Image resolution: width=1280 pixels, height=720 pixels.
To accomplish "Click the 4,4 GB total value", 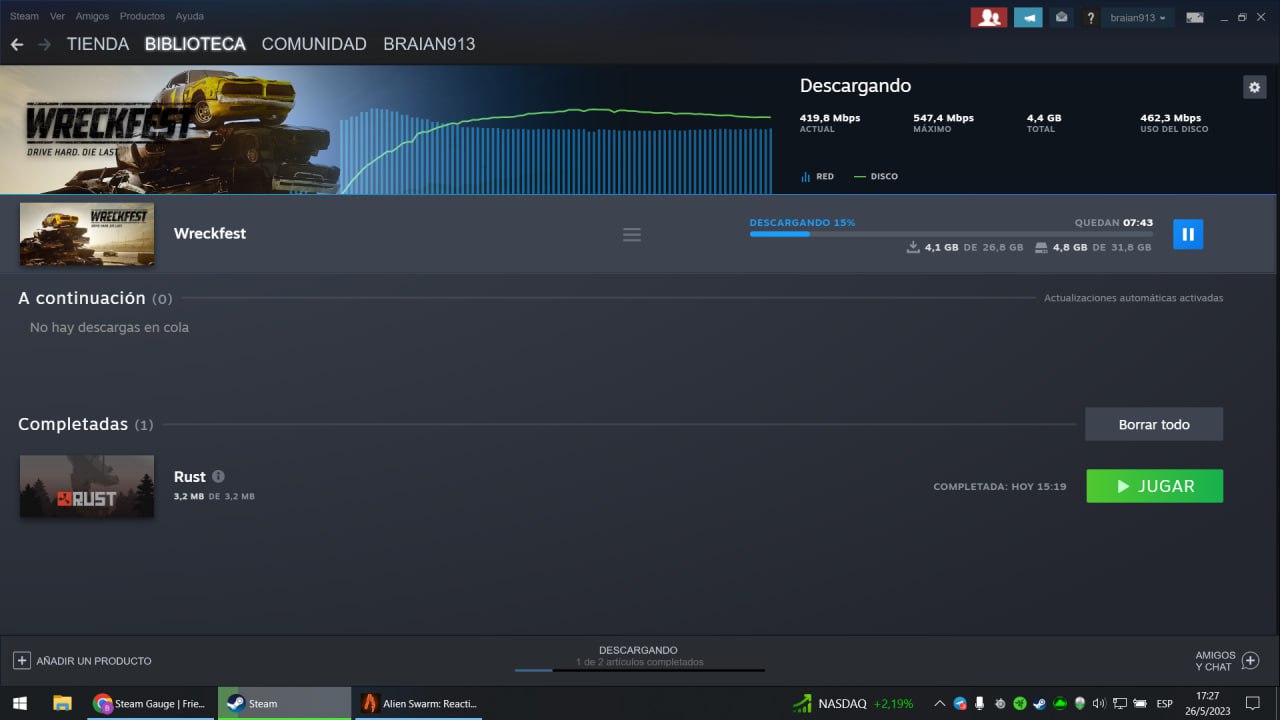I will coord(1044,118).
